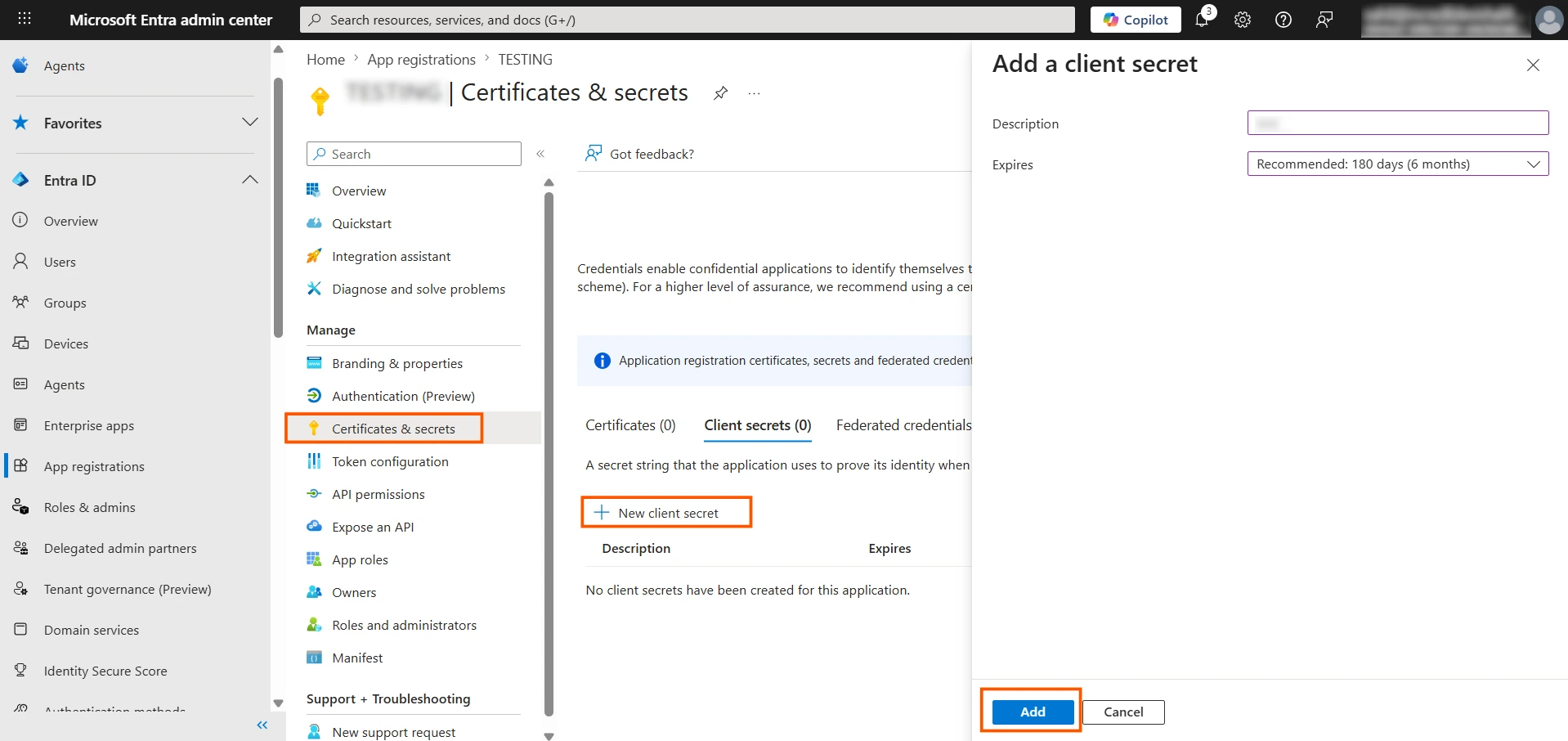The height and width of the screenshot is (741, 1568).
Task: Open the portal waffle menu icon
Action: point(25,19)
